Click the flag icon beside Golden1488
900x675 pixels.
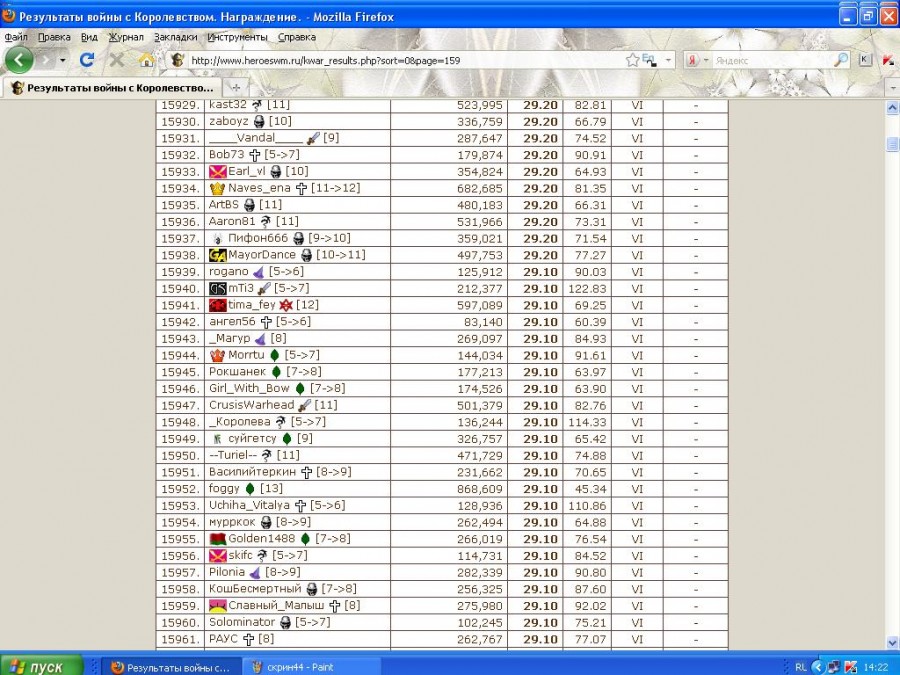[x=218, y=539]
